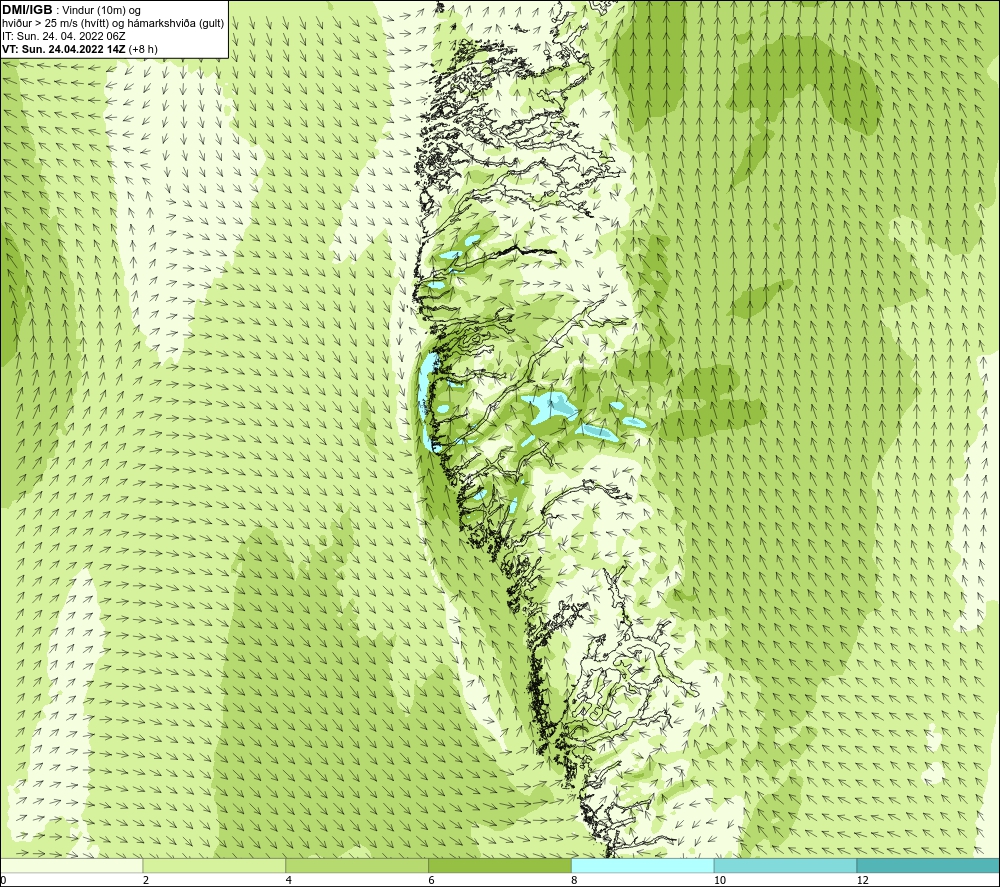The height and width of the screenshot is (887, 1000).
Task: Click the '10' label under the color scale
Action: (720, 880)
